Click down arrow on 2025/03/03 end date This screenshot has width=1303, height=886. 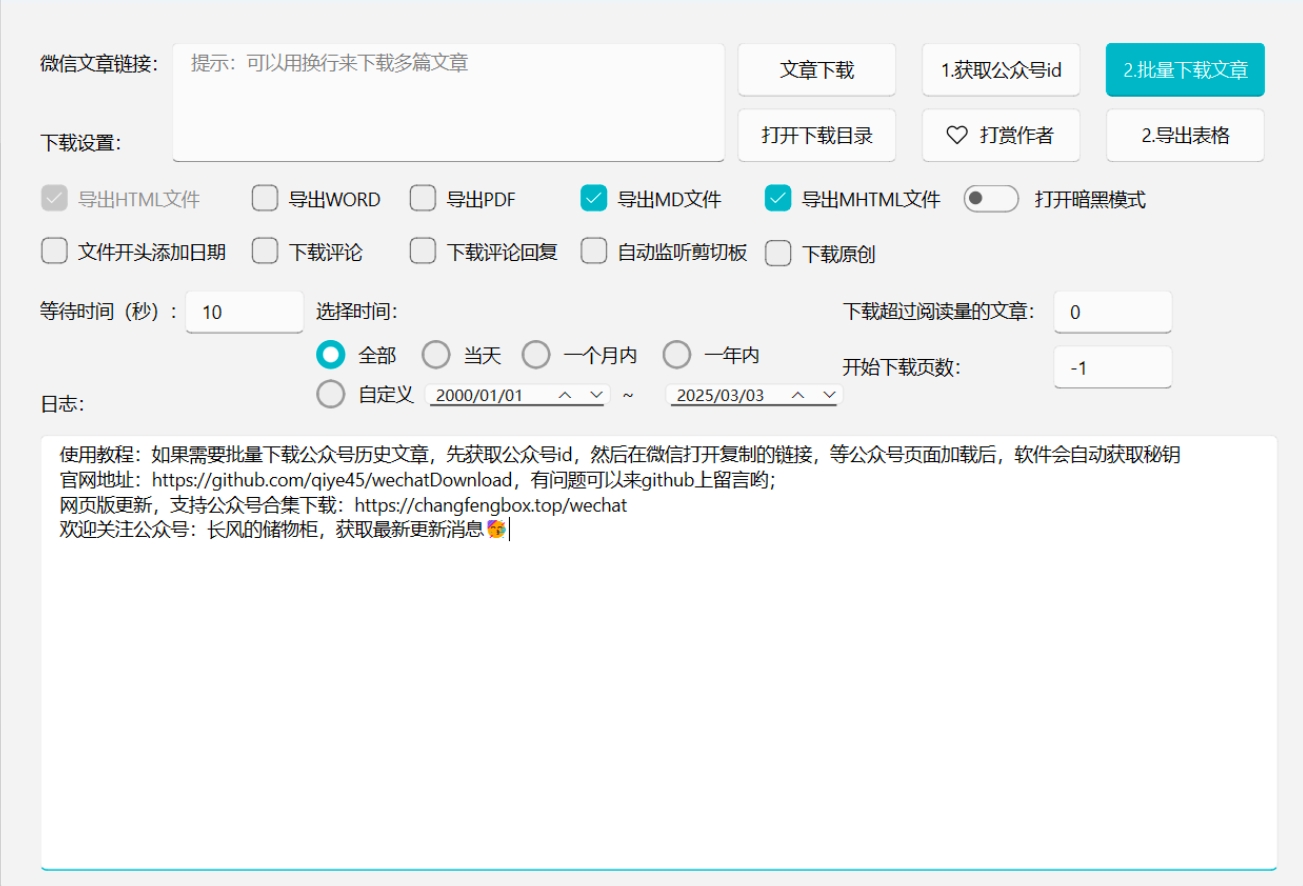[828, 395]
